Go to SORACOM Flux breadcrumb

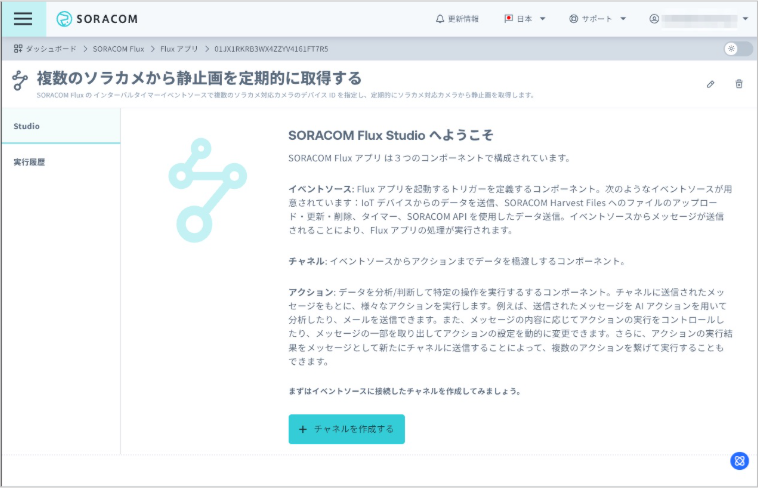point(118,49)
